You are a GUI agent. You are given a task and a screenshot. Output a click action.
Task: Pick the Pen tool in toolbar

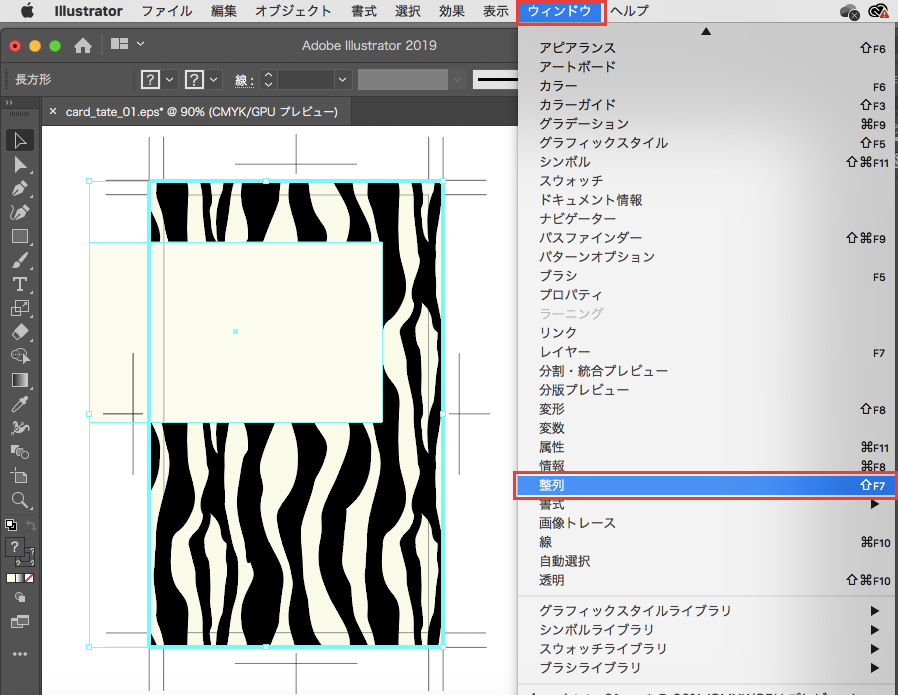19,189
